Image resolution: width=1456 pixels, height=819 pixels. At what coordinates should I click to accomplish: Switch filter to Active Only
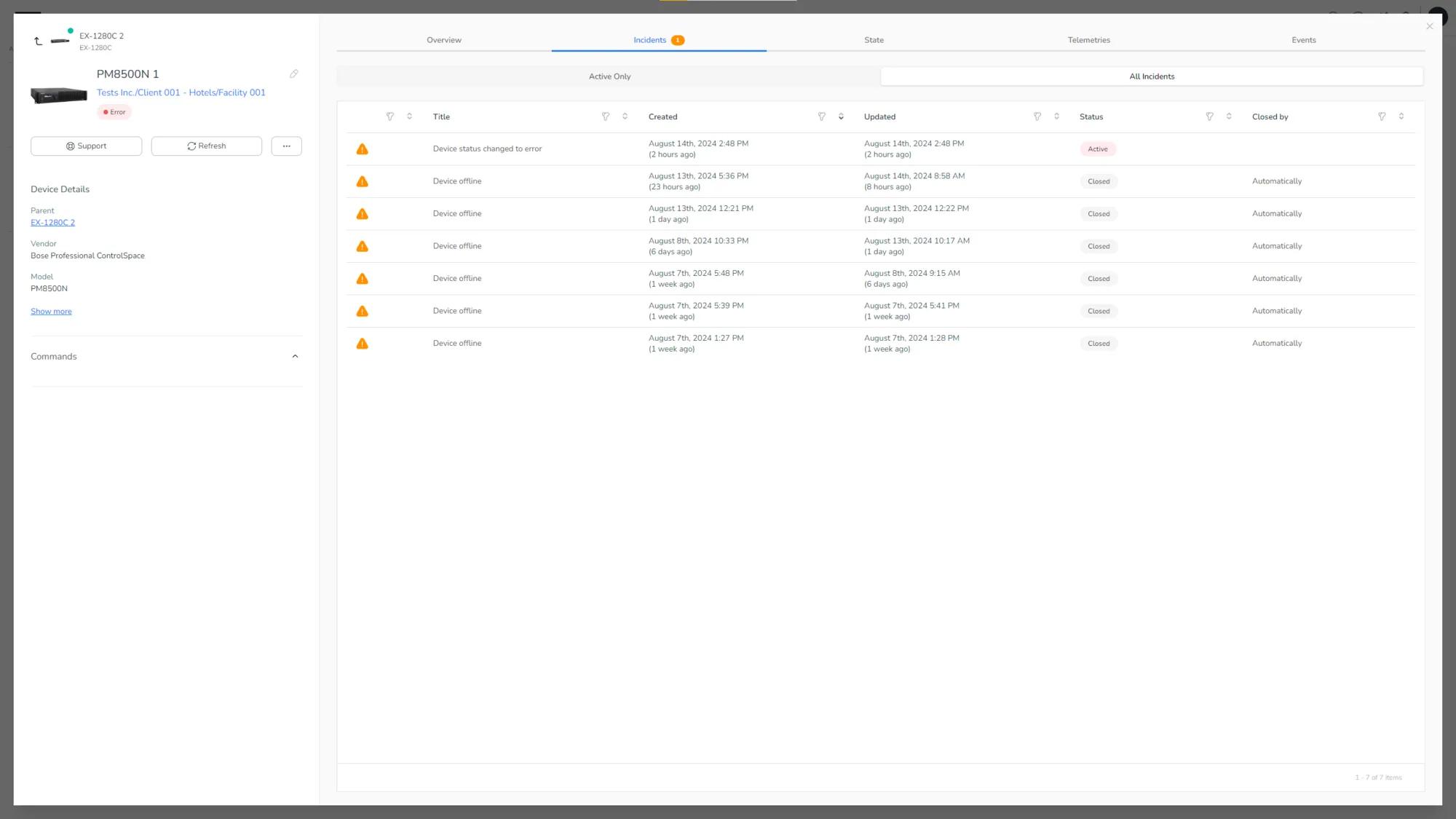609,76
